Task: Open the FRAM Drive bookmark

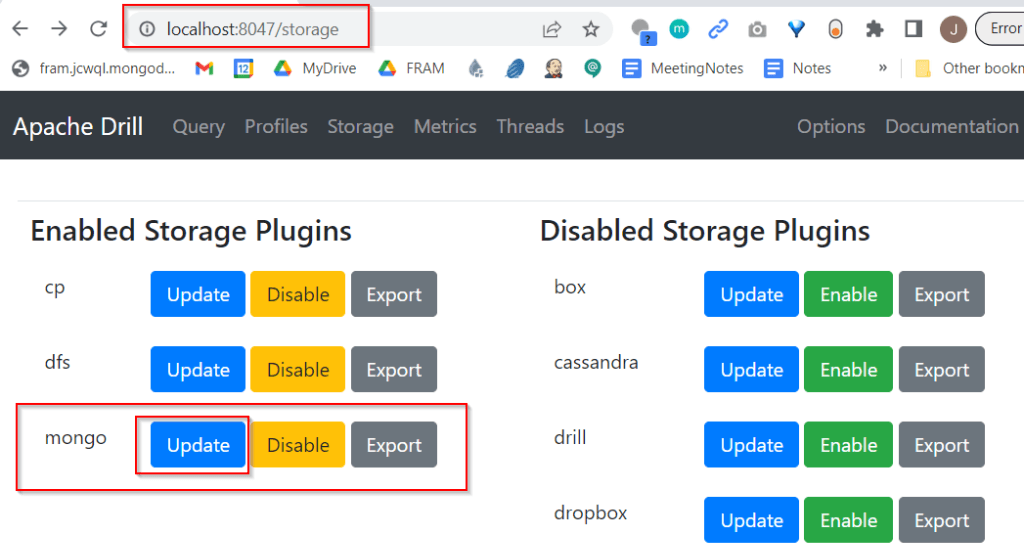Action: [x=411, y=68]
